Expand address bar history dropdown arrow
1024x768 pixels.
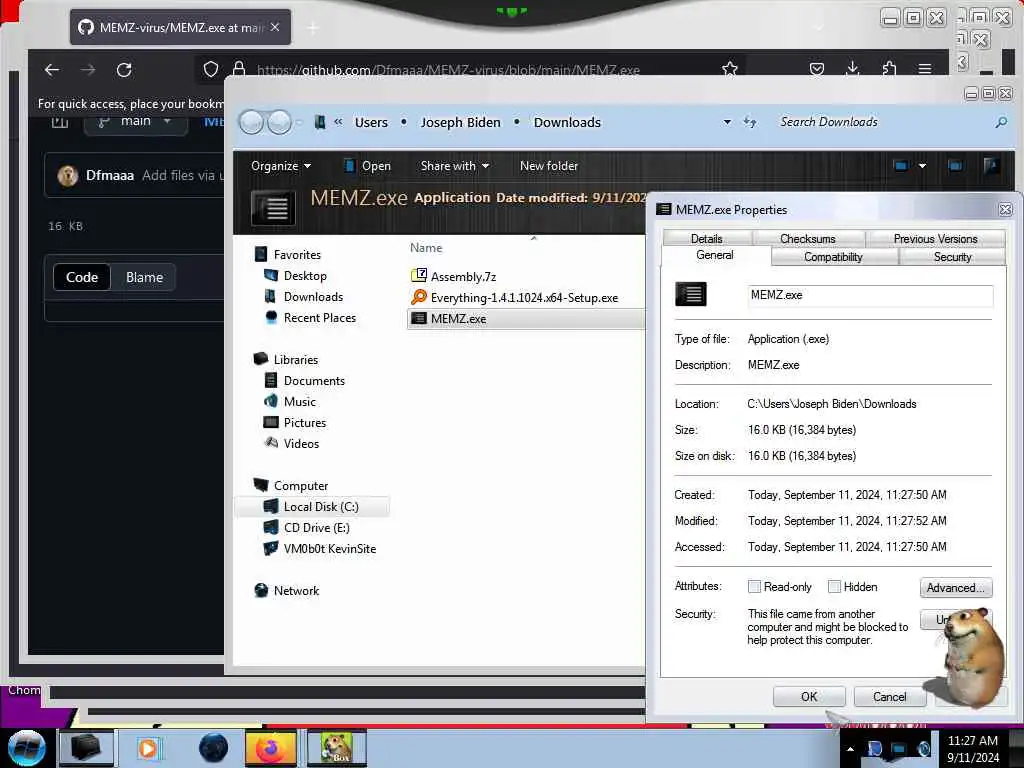coord(727,122)
